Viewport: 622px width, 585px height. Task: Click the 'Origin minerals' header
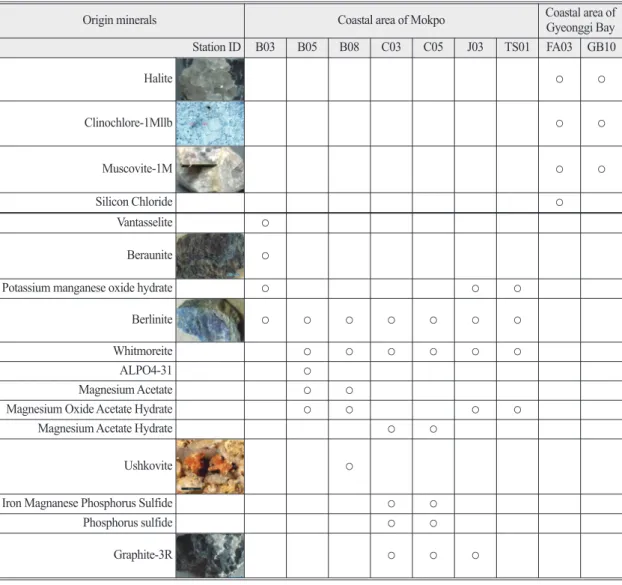click(119, 20)
